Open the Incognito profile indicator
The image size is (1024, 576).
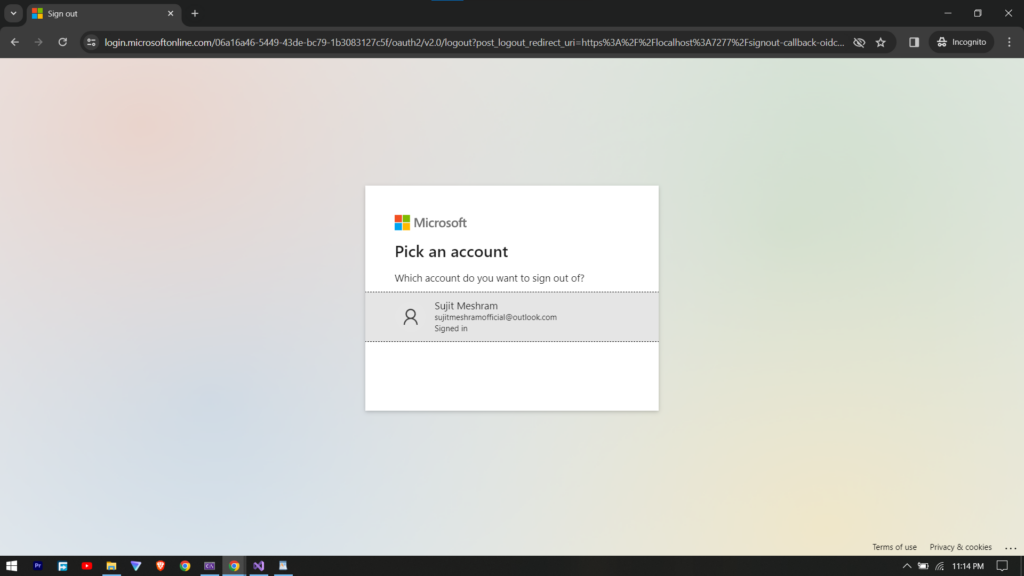961,42
